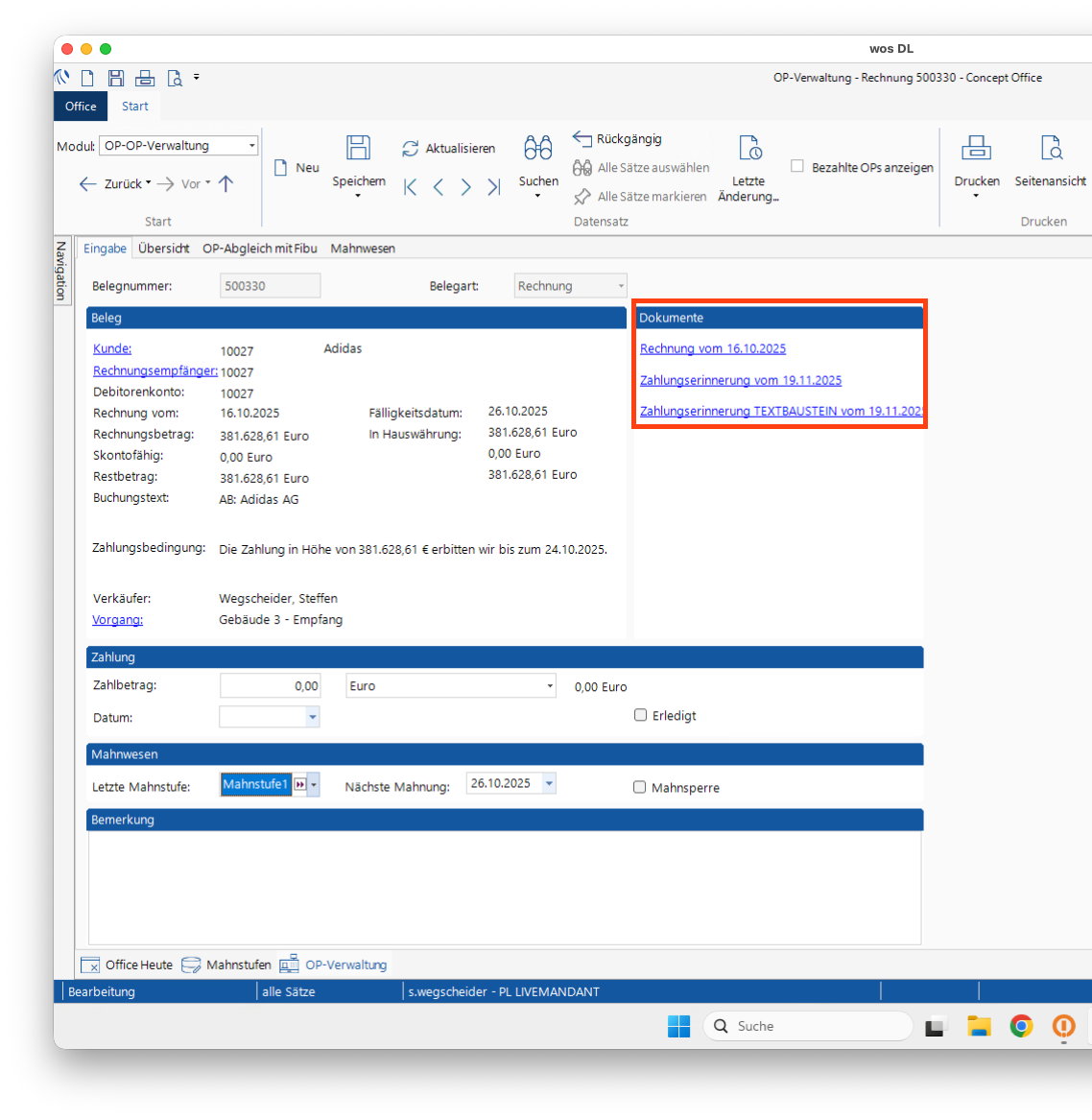Open Letzte Änderung history icon
This screenshot has width=1092, height=1120.
tap(749, 148)
